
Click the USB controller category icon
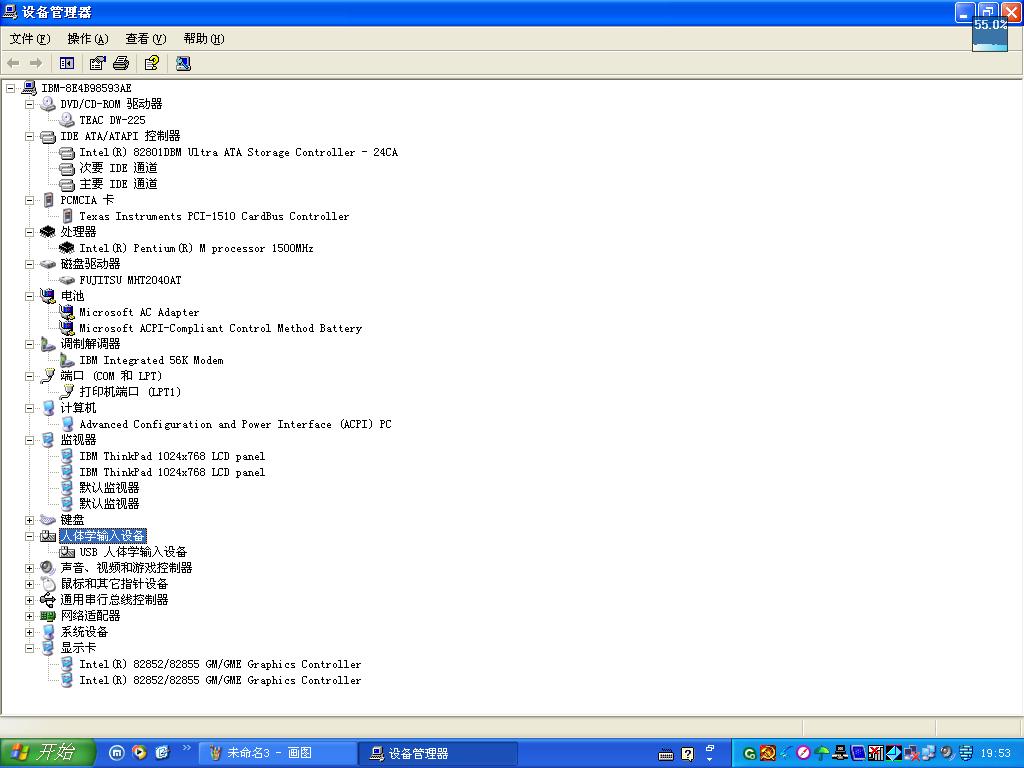pyautogui.click(x=48, y=600)
